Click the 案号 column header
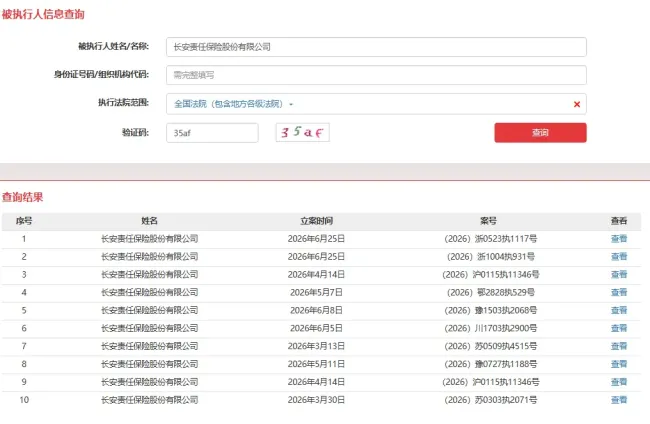The image size is (650, 424). tap(488, 221)
